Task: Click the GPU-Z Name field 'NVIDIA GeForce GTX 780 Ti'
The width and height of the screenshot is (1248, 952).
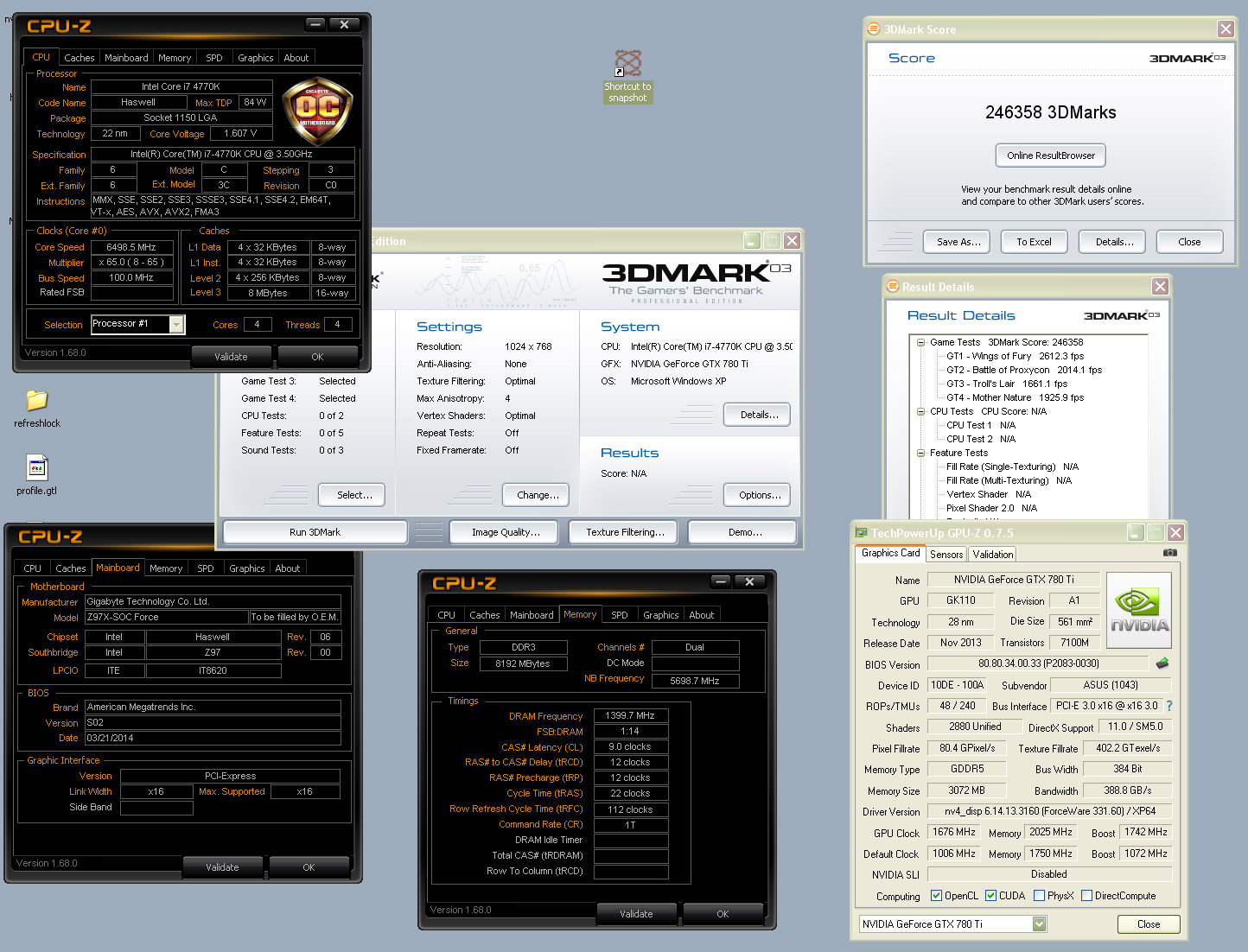Action: pyautogui.click(x=1014, y=580)
